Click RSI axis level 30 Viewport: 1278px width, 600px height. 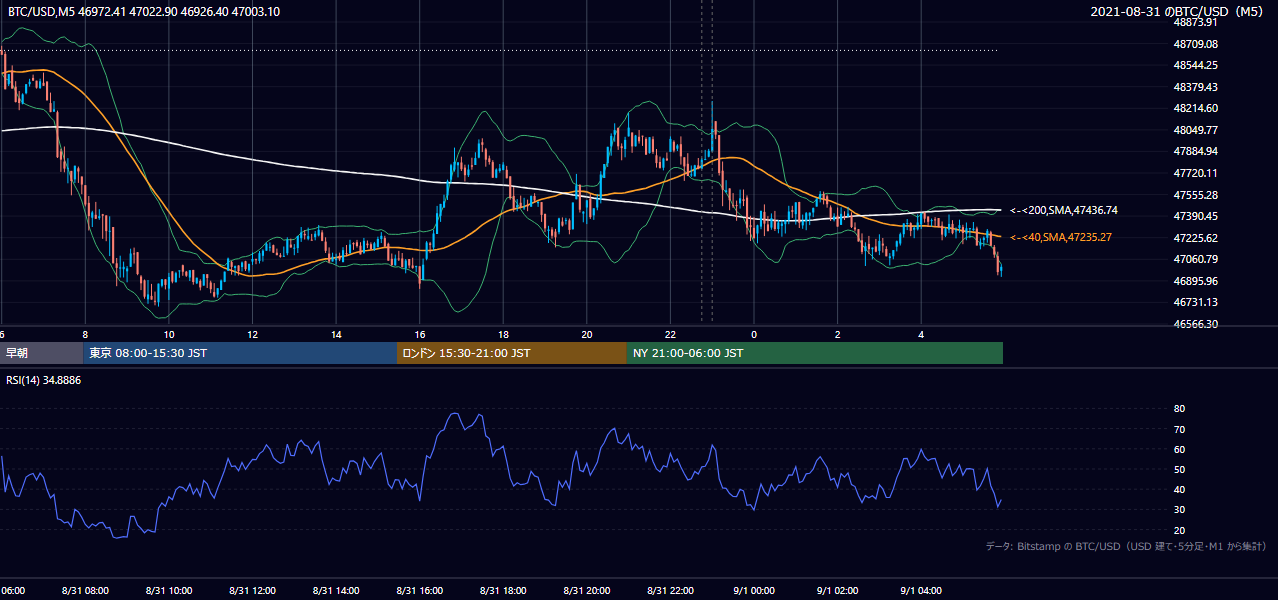pos(1179,510)
